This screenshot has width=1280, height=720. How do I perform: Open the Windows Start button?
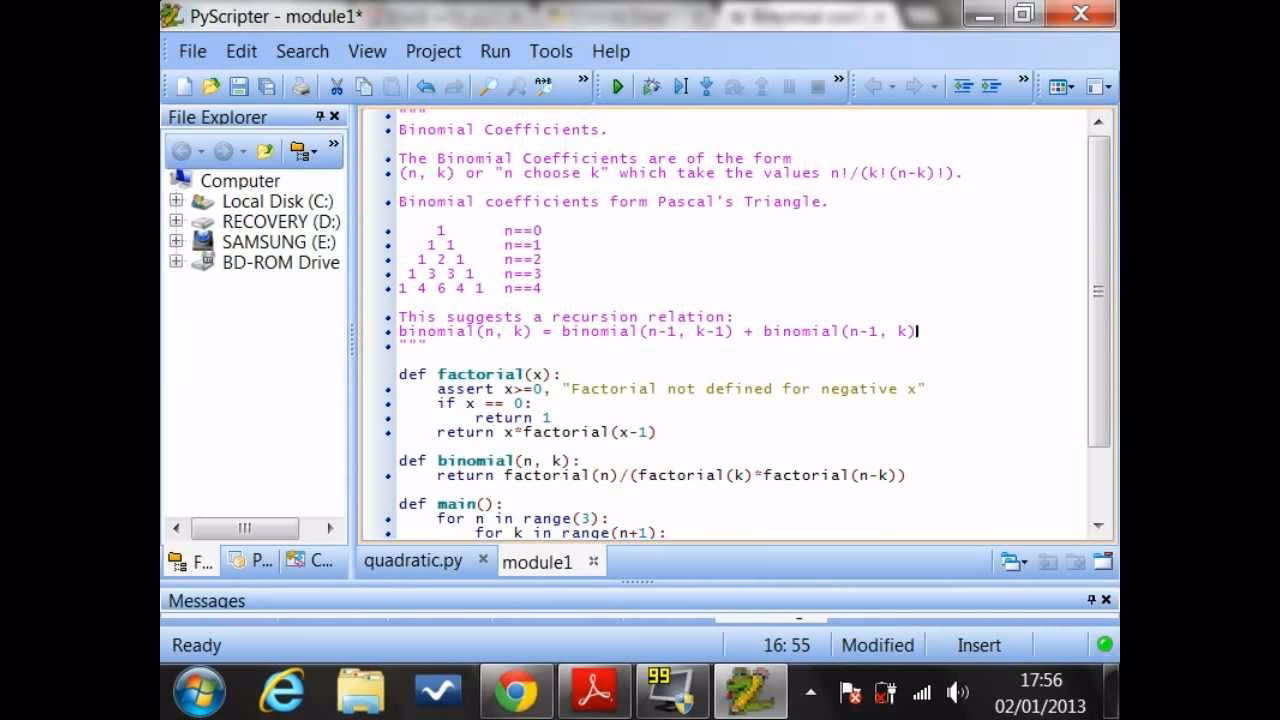[200, 692]
